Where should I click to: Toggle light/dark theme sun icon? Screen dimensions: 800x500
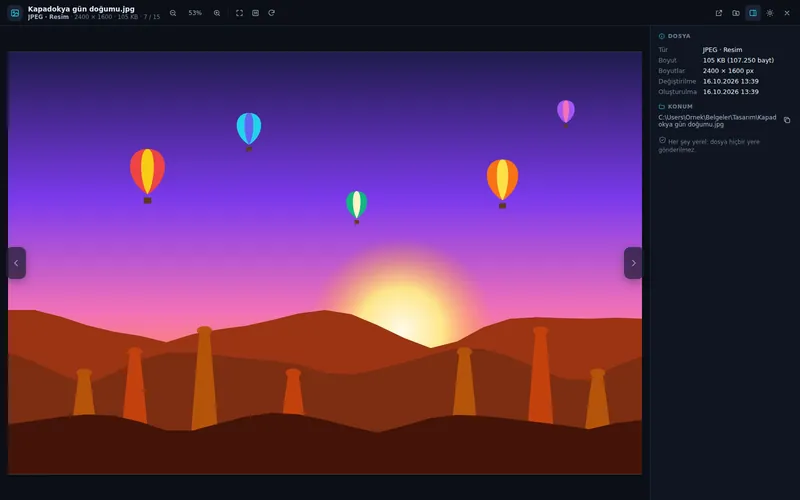point(770,13)
